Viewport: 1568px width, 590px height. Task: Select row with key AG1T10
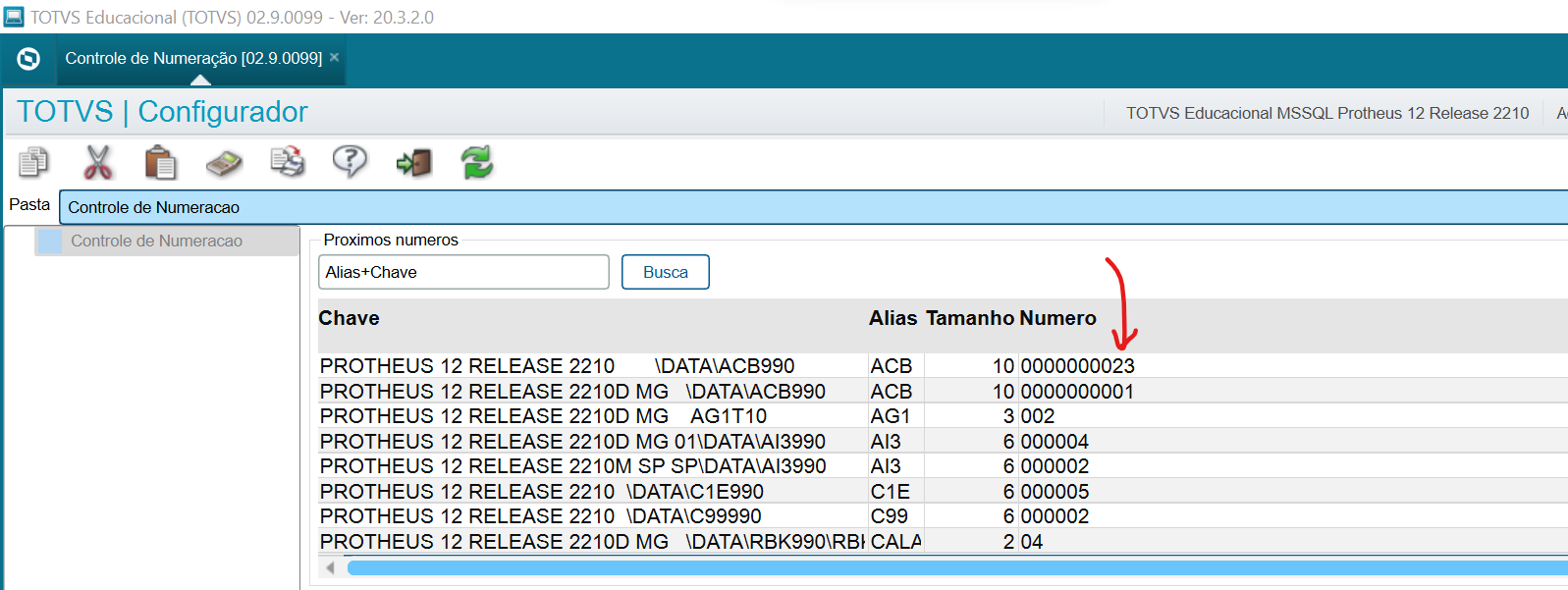click(x=943, y=416)
